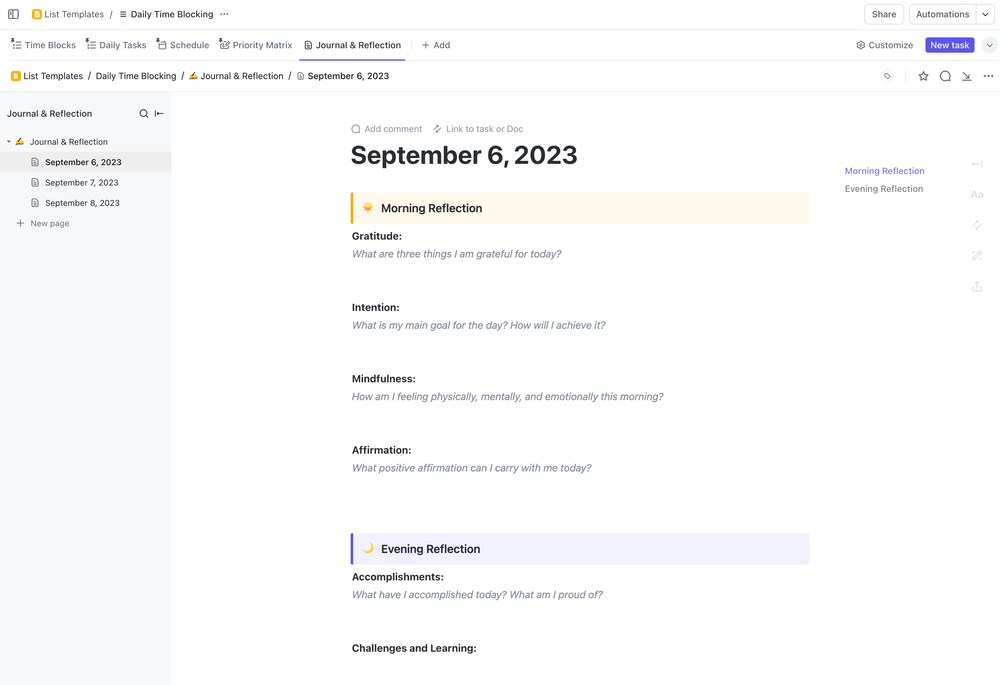Screen dimensions: 1000x685
Task: Collapse the Journal & Reflection tree
Action: pyautogui.click(x=9, y=142)
